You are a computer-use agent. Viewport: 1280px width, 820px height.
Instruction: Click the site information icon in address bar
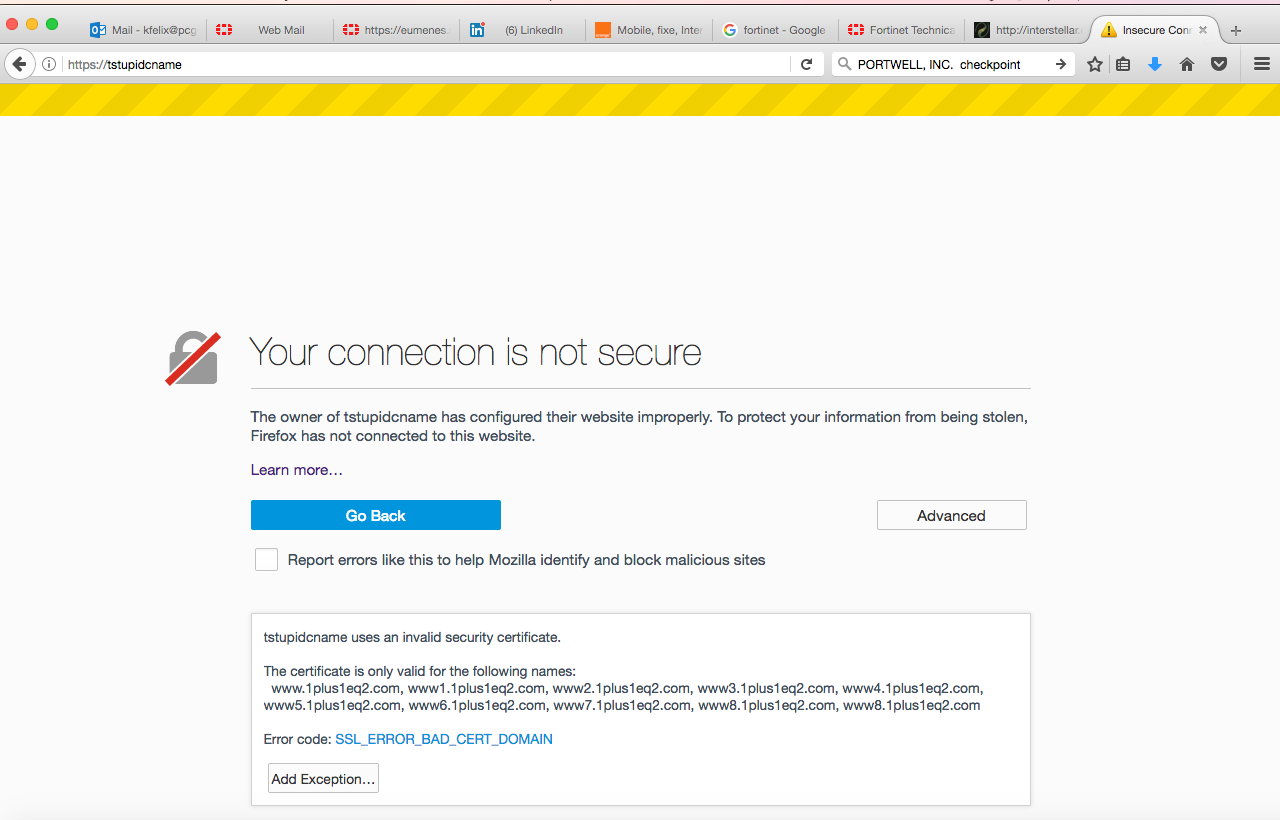48,64
